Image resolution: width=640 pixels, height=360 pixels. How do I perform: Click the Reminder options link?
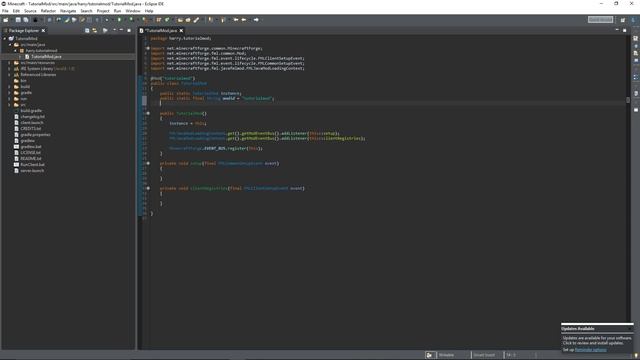click(x=590, y=350)
